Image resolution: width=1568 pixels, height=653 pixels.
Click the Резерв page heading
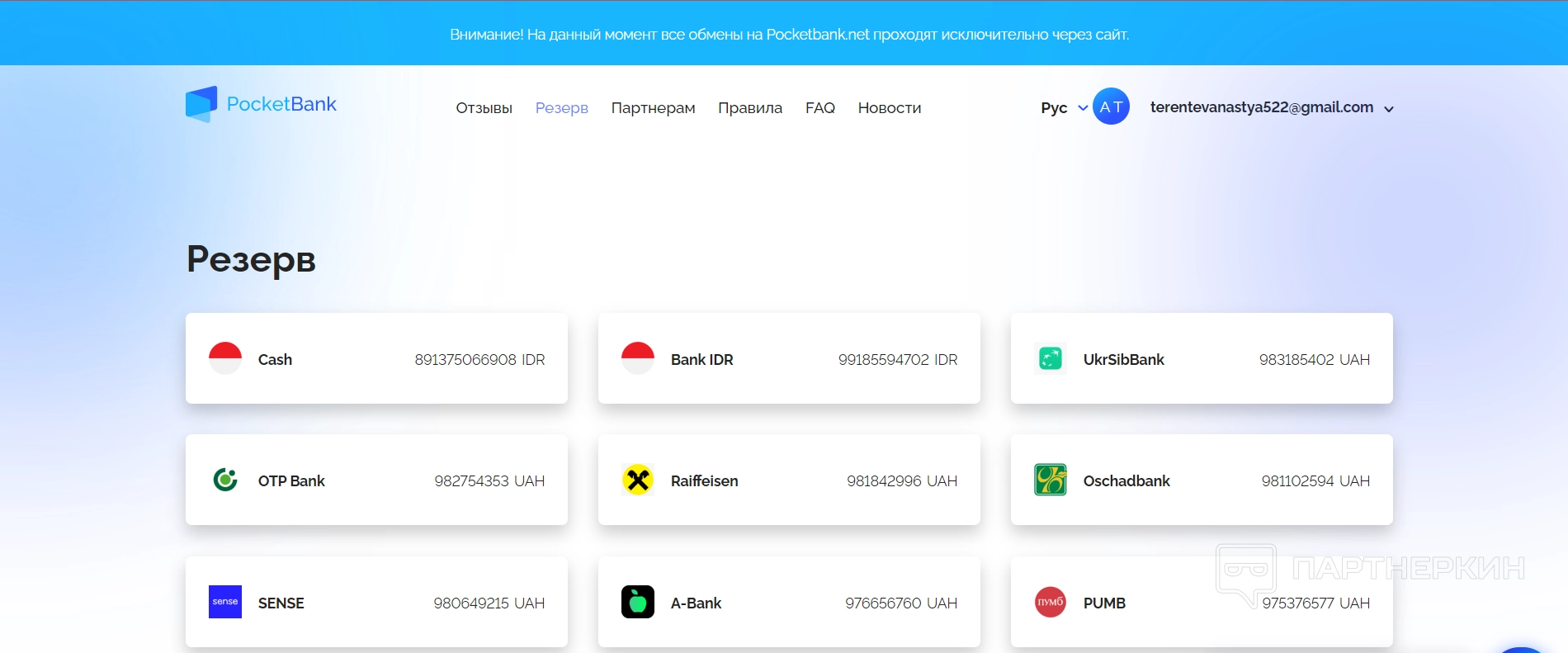tap(252, 259)
